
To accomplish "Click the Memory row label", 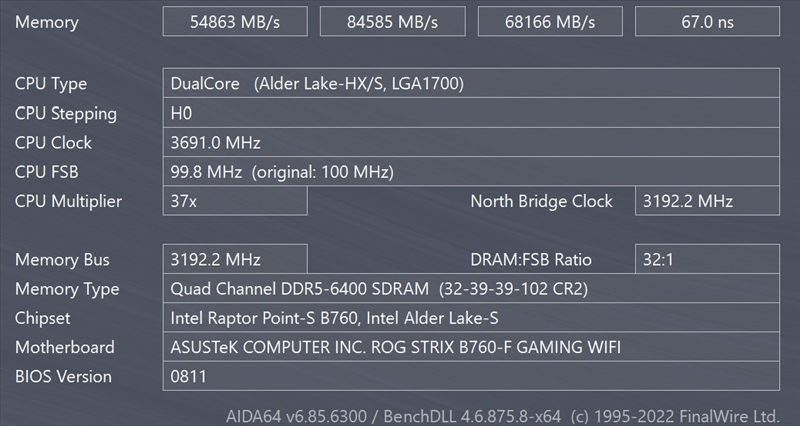I will (47, 22).
